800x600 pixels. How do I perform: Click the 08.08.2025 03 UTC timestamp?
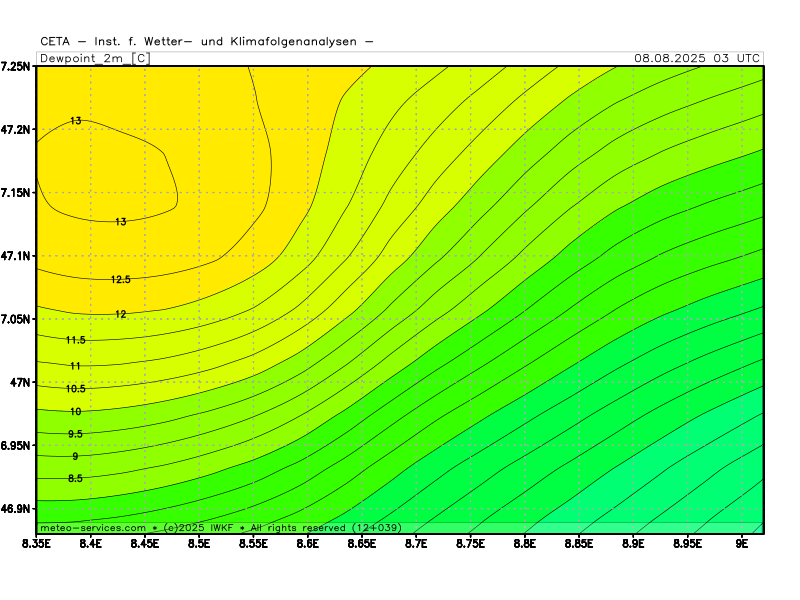[x=697, y=58]
